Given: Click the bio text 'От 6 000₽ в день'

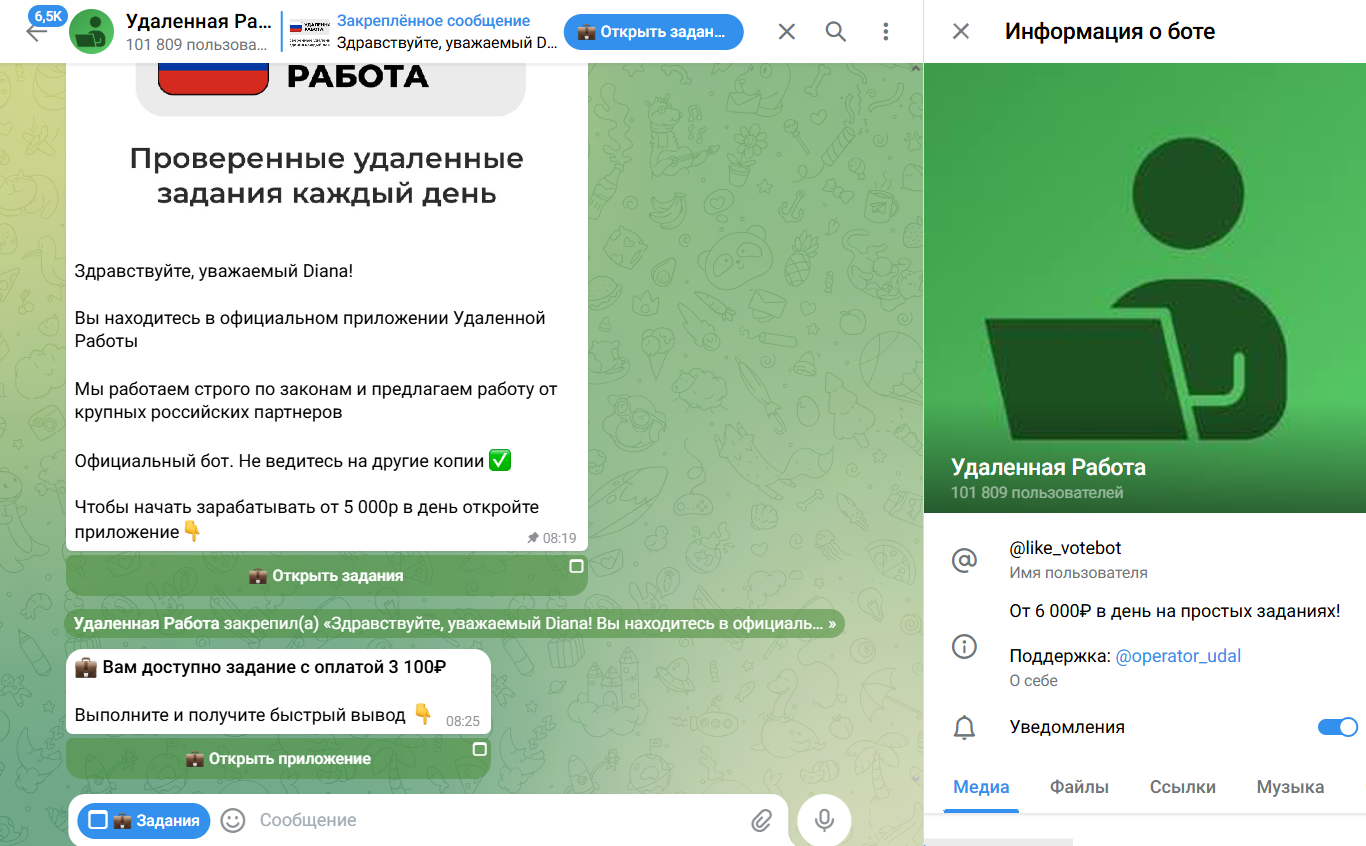Looking at the screenshot, I should pos(1175,611).
